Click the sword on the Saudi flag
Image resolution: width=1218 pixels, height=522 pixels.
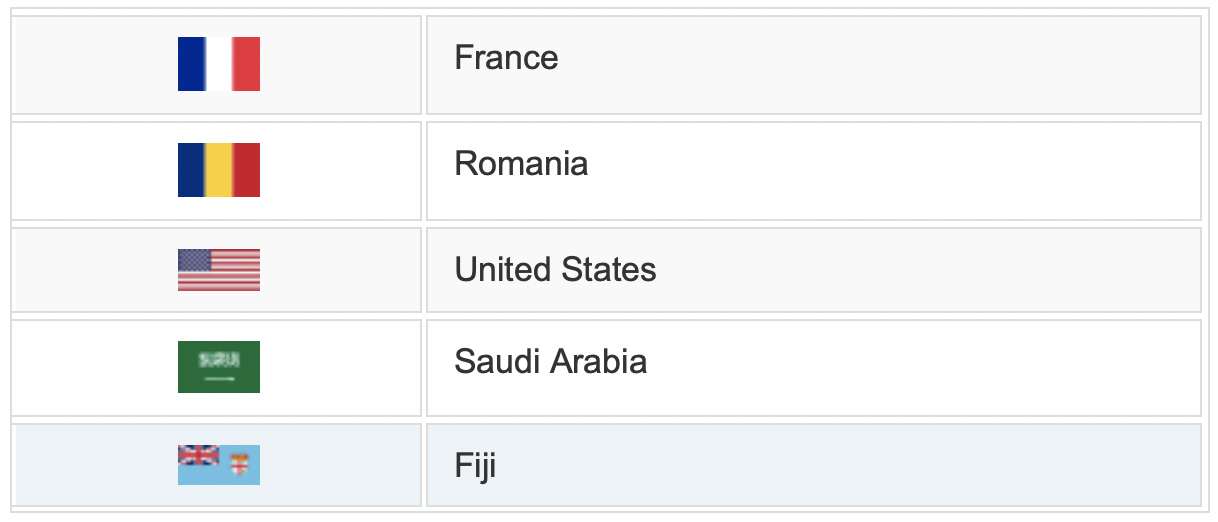[x=219, y=380]
